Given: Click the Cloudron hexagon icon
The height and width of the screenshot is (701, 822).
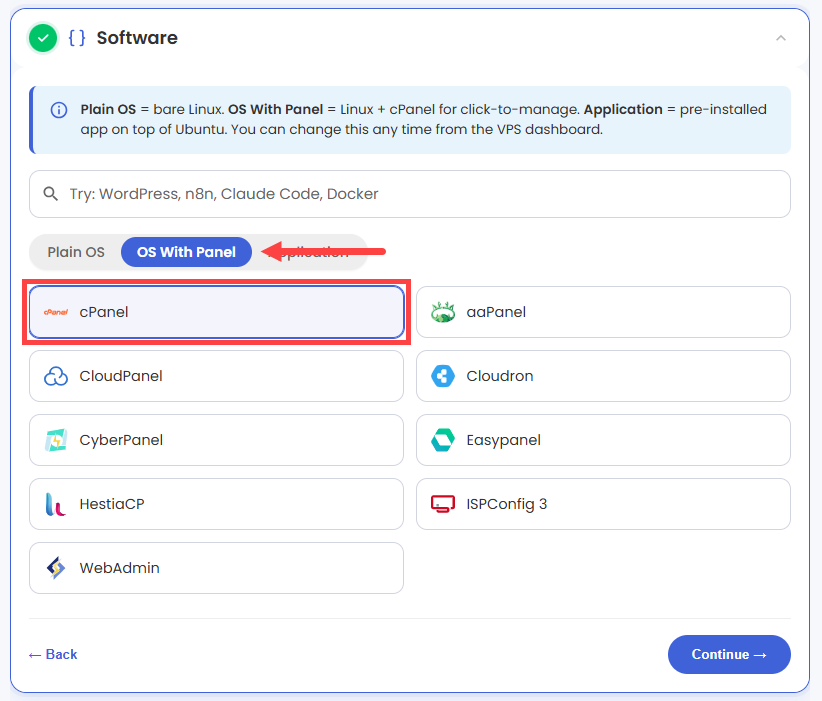Looking at the screenshot, I should [443, 376].
